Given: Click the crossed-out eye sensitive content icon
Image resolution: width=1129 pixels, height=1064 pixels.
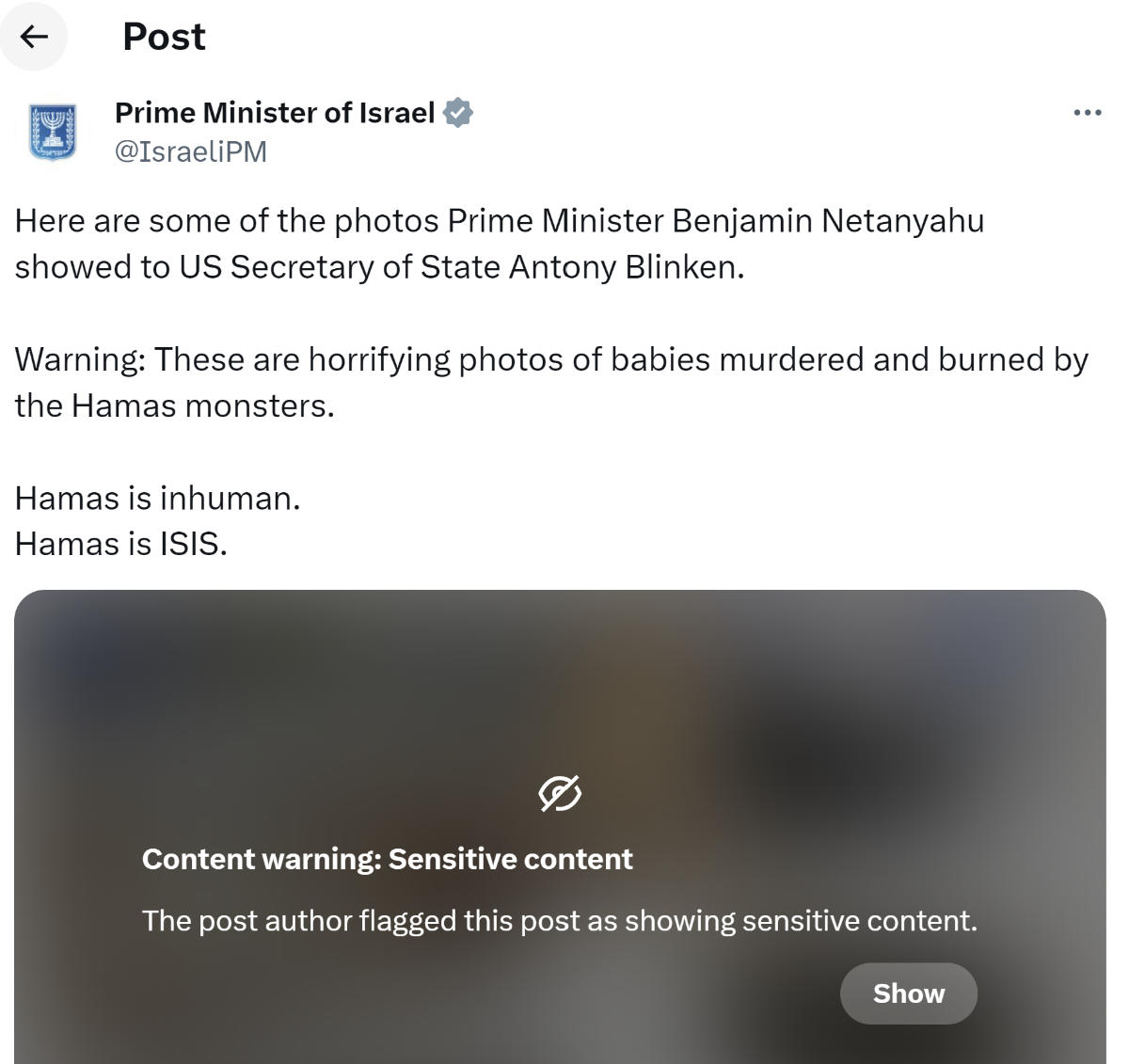Looking at the screenshot, I should click(x=560, y=794).
